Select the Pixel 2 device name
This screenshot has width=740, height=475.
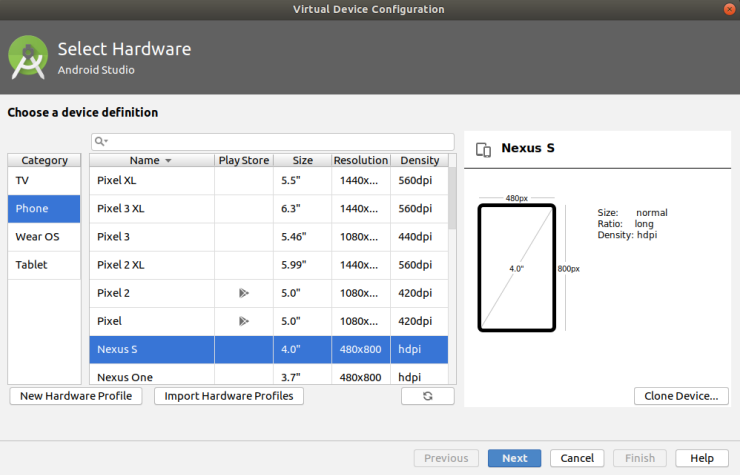coord(113,293)
